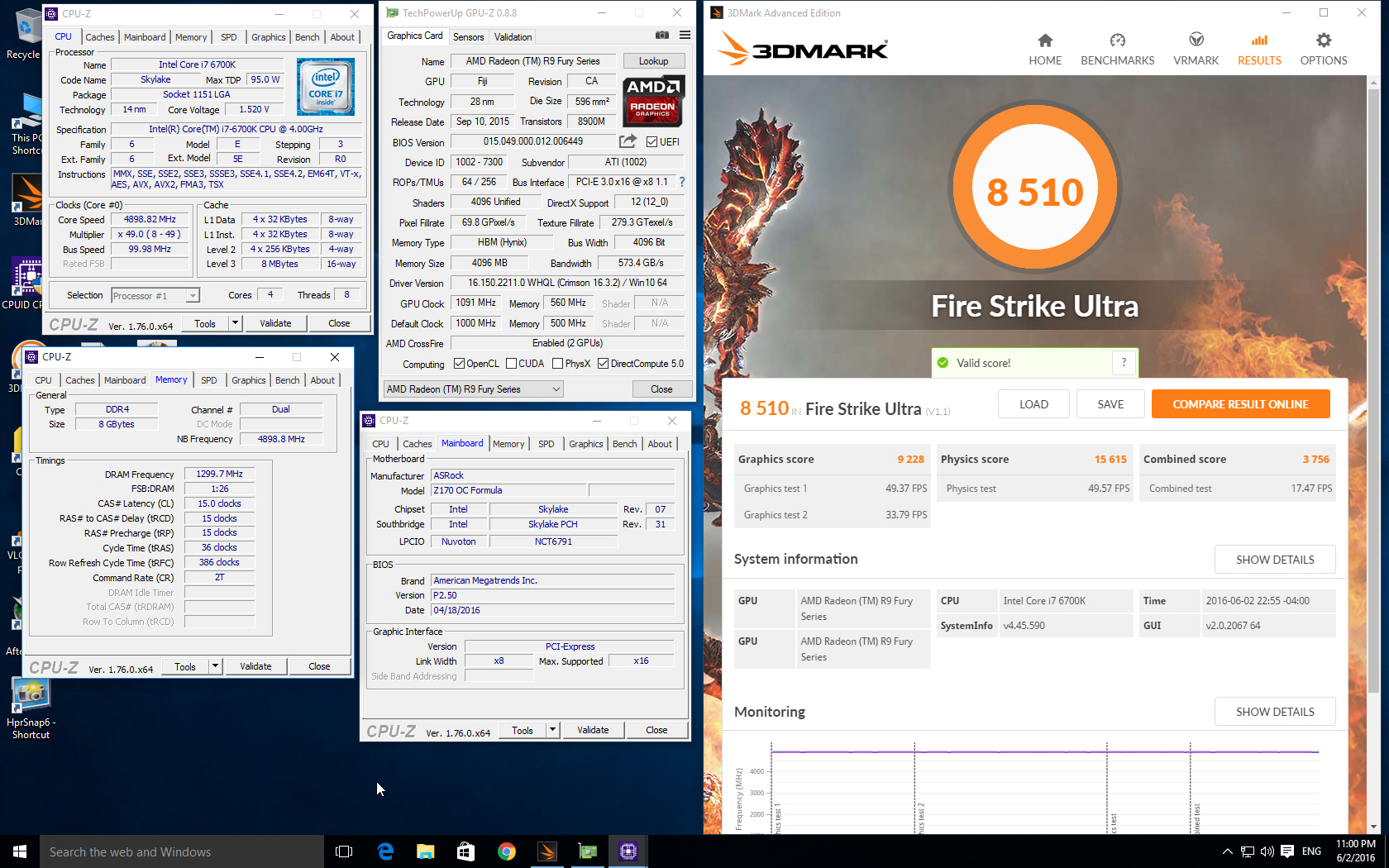Click the monitoring frequency graph
The height and width of the screenshot is (868, 1389).
tap(1043, 787)
